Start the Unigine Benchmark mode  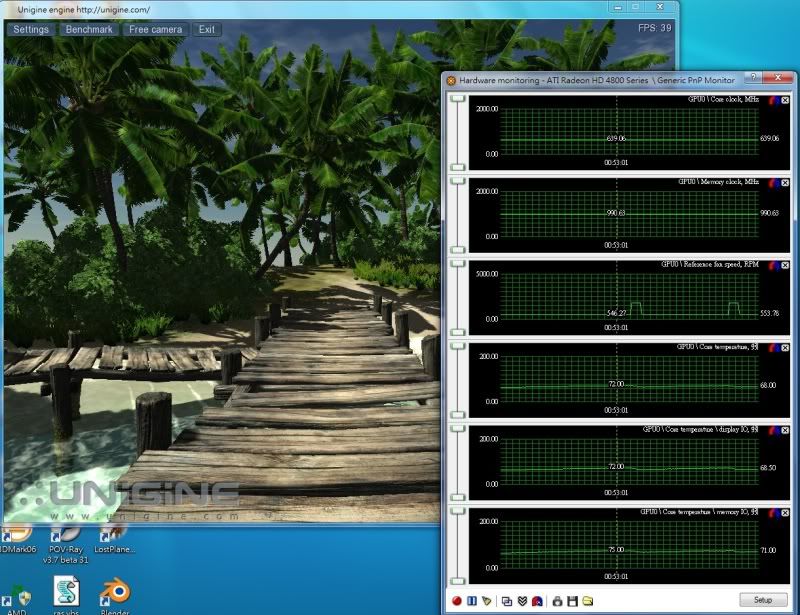coord(90,29)
